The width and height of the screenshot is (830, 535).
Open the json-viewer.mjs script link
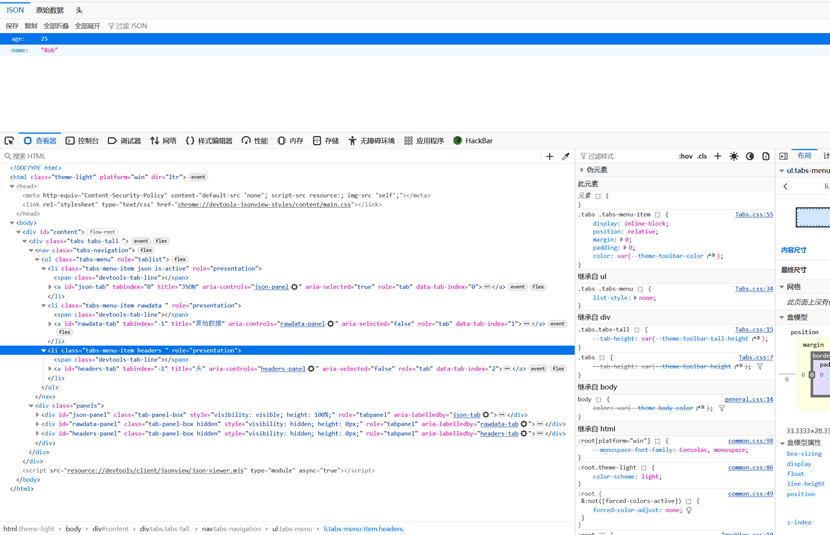pos(155,470)
